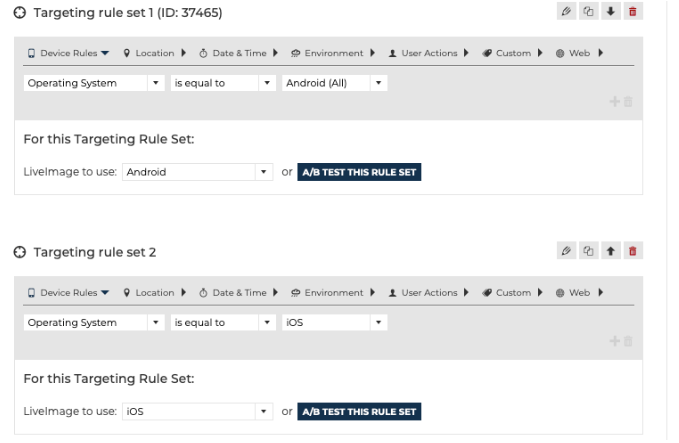Open "is equal to" dropdown in rule set 2
The image size is (679, 443).
(x=222, y=322)
